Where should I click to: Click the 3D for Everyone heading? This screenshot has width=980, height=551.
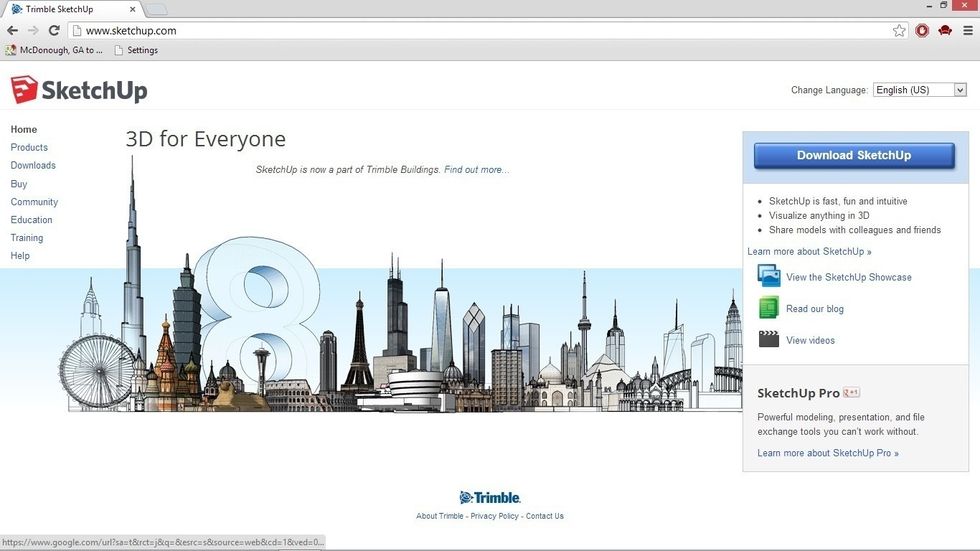[206, 139]
